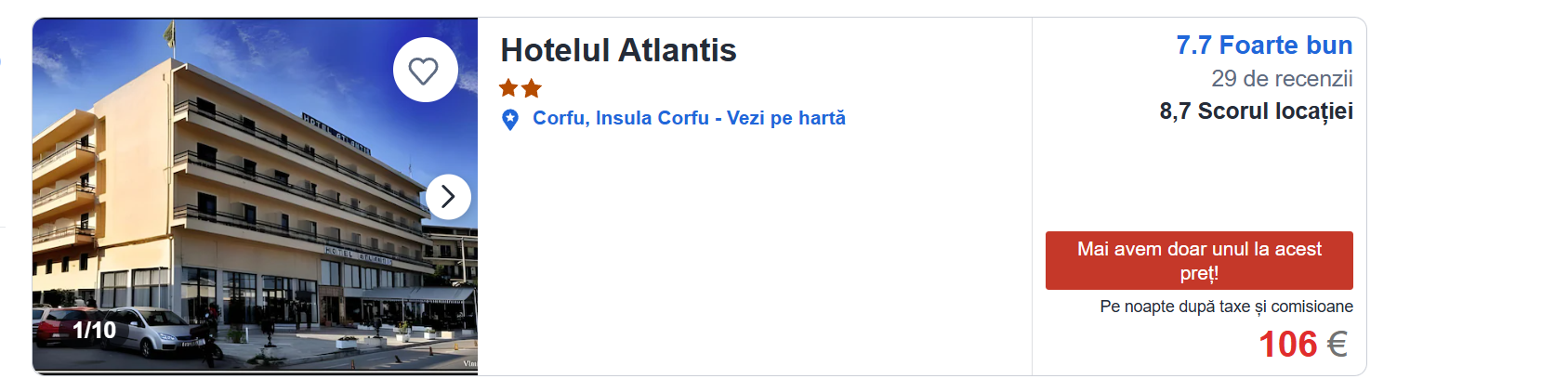
Task: Click the euro currency symbol
Action: [x=1337, y=345]
